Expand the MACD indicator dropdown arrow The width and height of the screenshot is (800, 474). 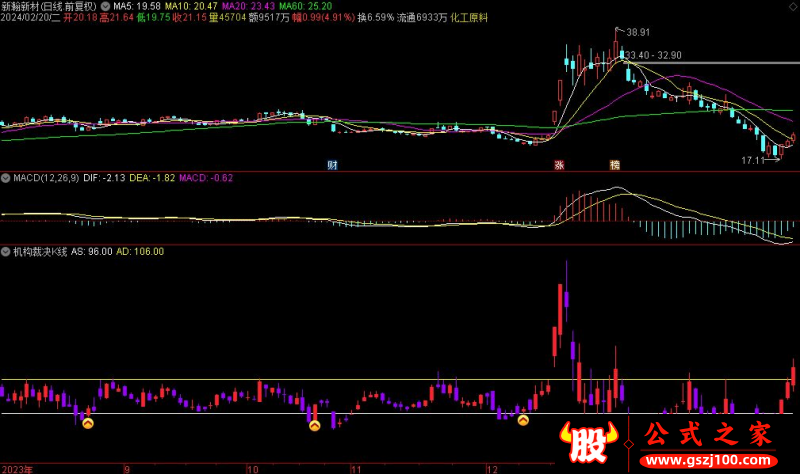(6, 178)
